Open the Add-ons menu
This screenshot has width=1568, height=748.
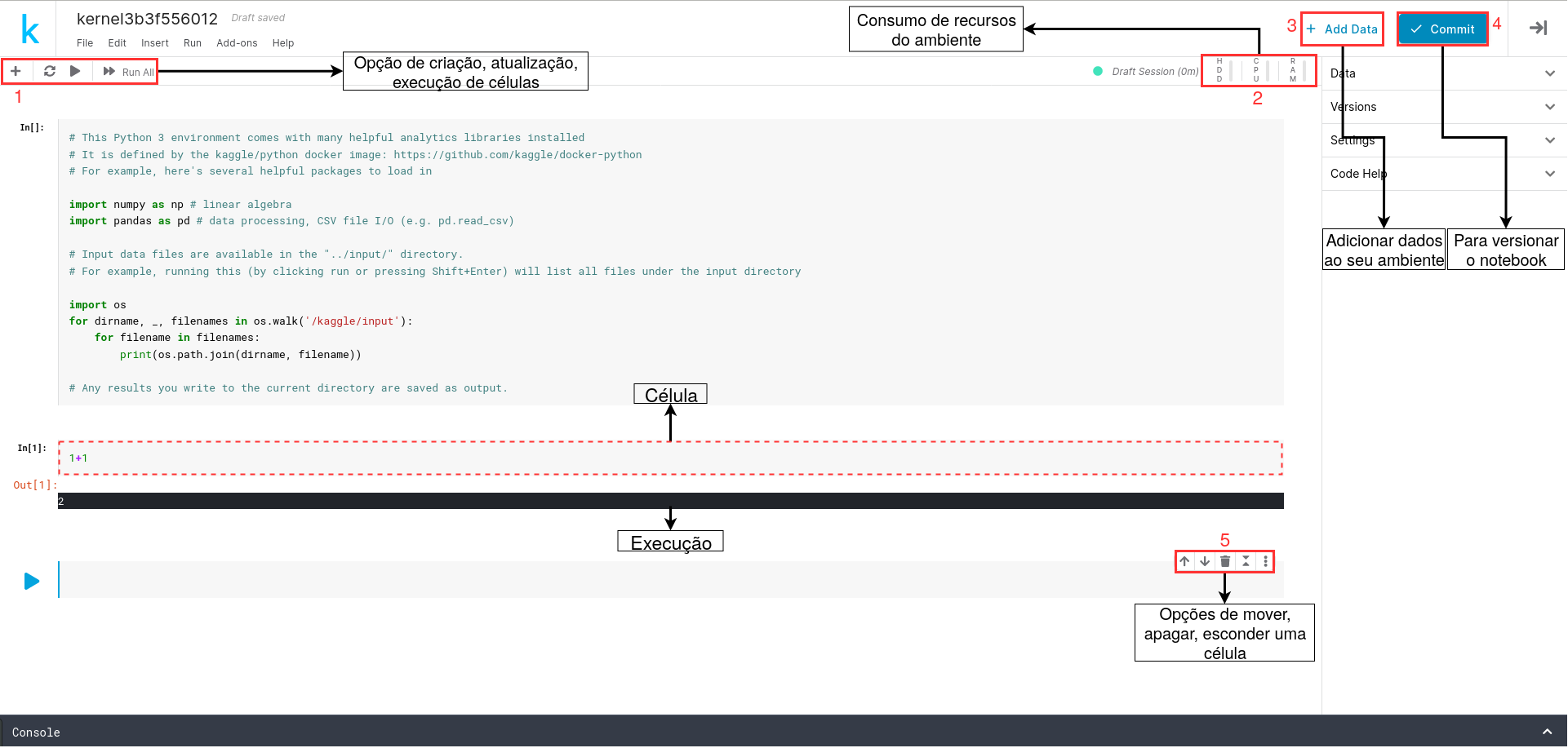click(237, 43)
